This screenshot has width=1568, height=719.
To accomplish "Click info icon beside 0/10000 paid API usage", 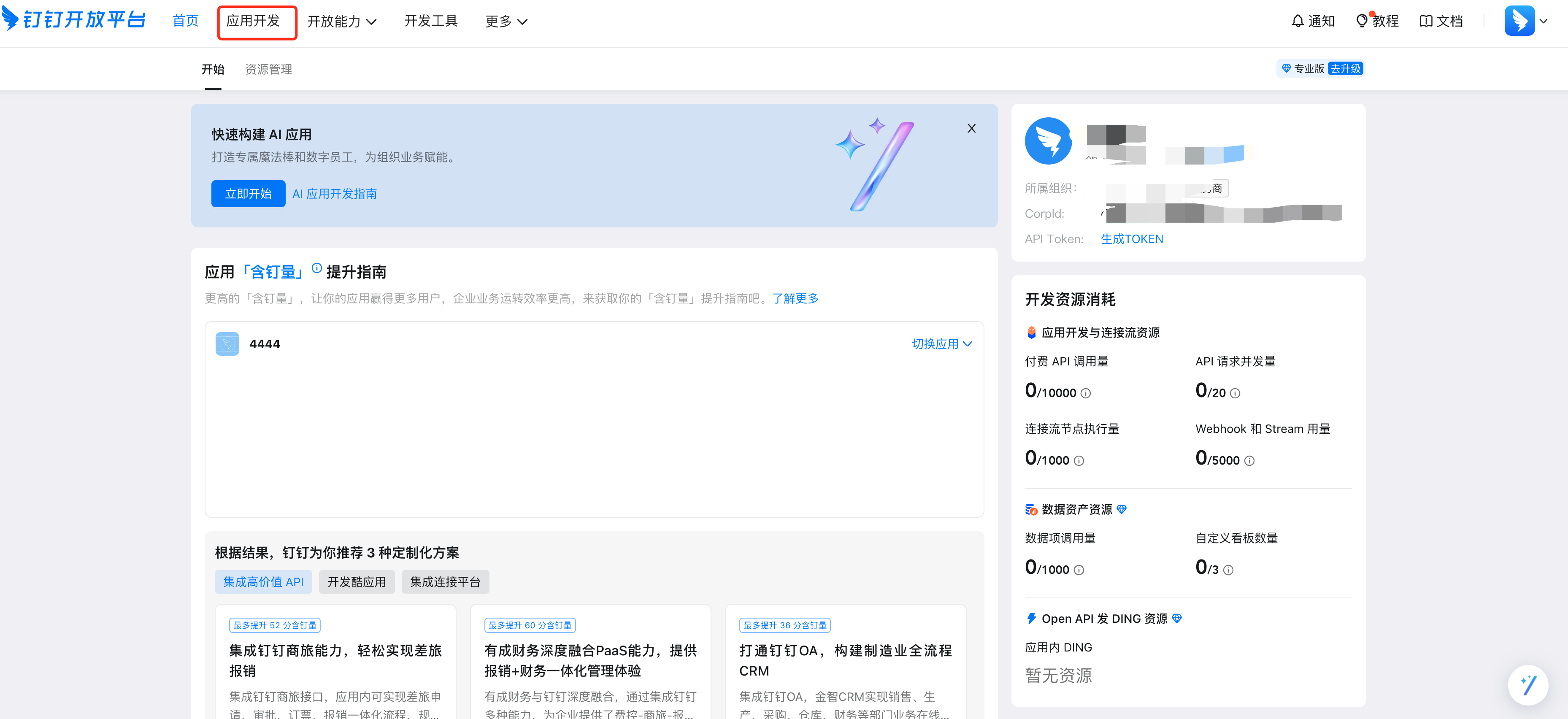I will [x=1085, y=394].
